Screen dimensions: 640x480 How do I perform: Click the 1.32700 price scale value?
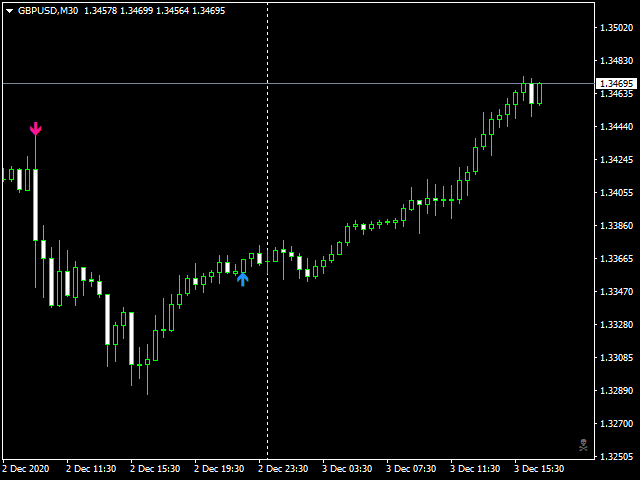coord(616,424)
